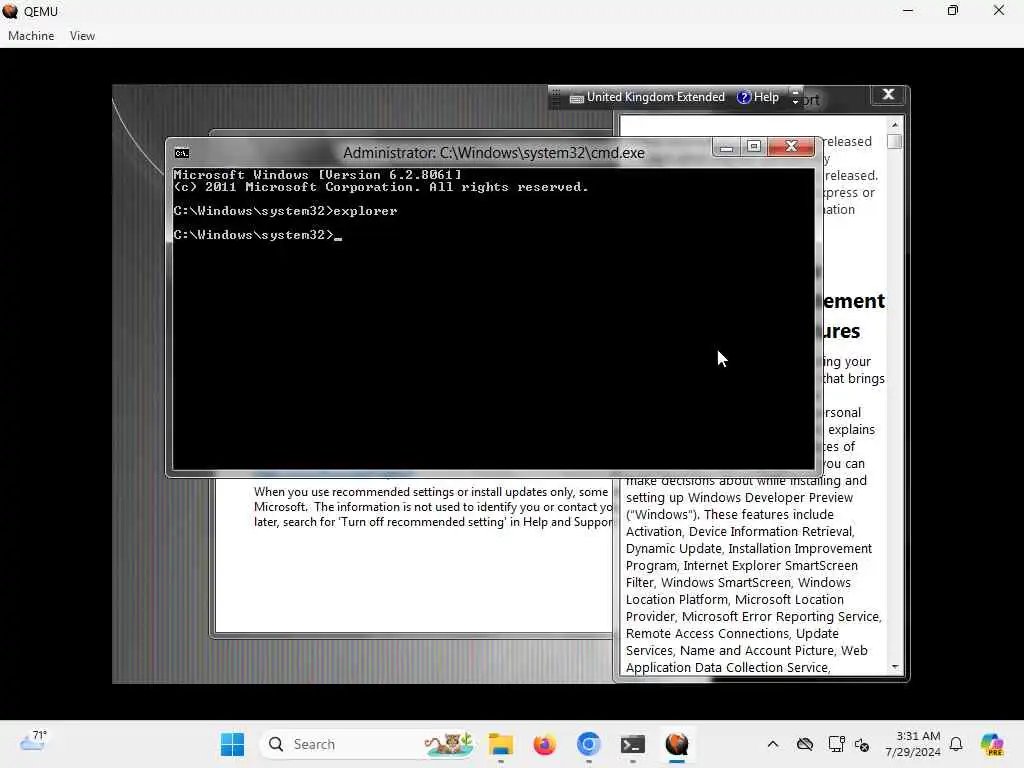Open Firefox from the taskbar
The image size is (1024, 768).
click(545, 744)
